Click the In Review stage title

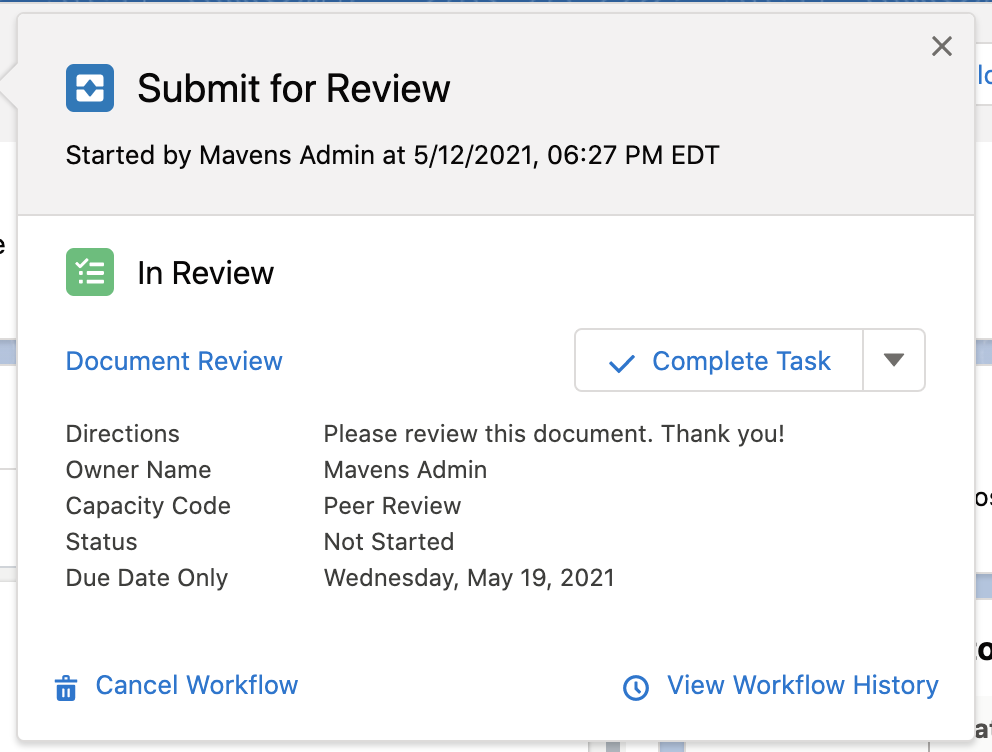[x=206, y=273]
